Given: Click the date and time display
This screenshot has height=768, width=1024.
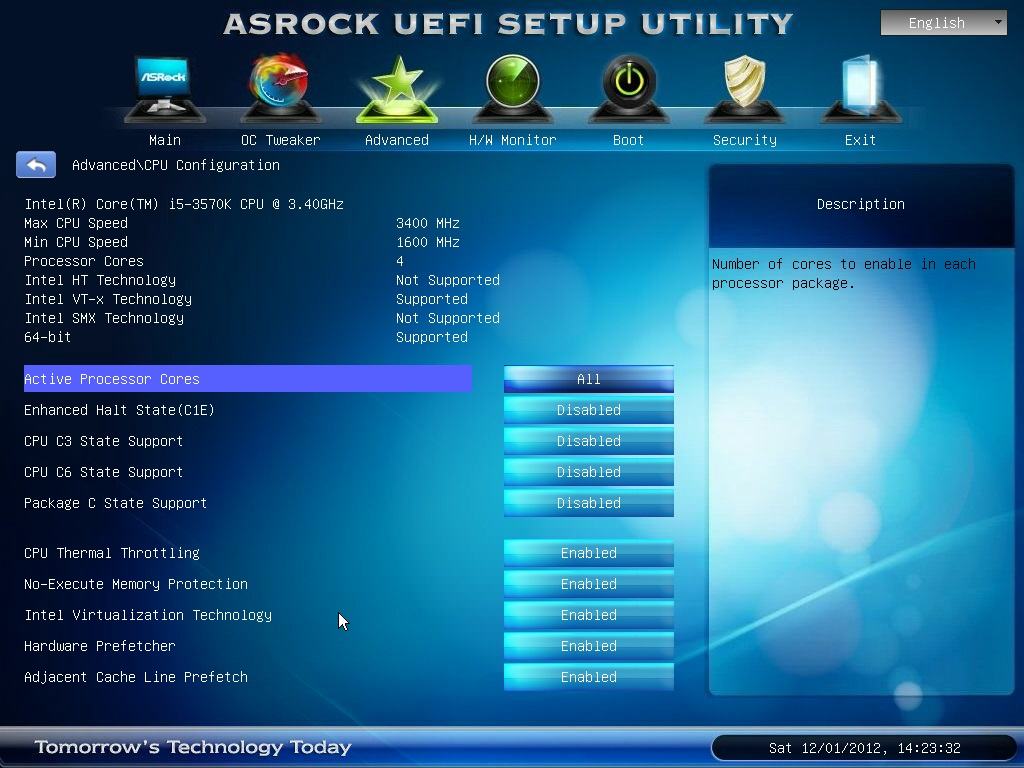Looking at the screenshot, I should tap(865, 748).
